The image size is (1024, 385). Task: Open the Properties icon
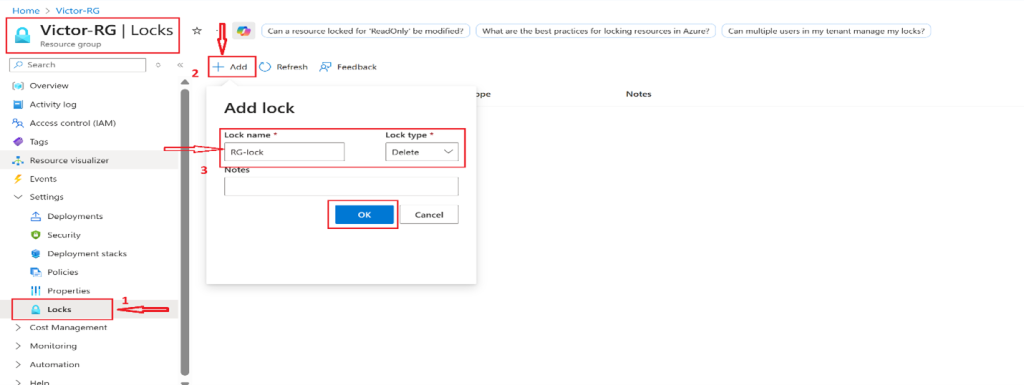pos(37,290)
